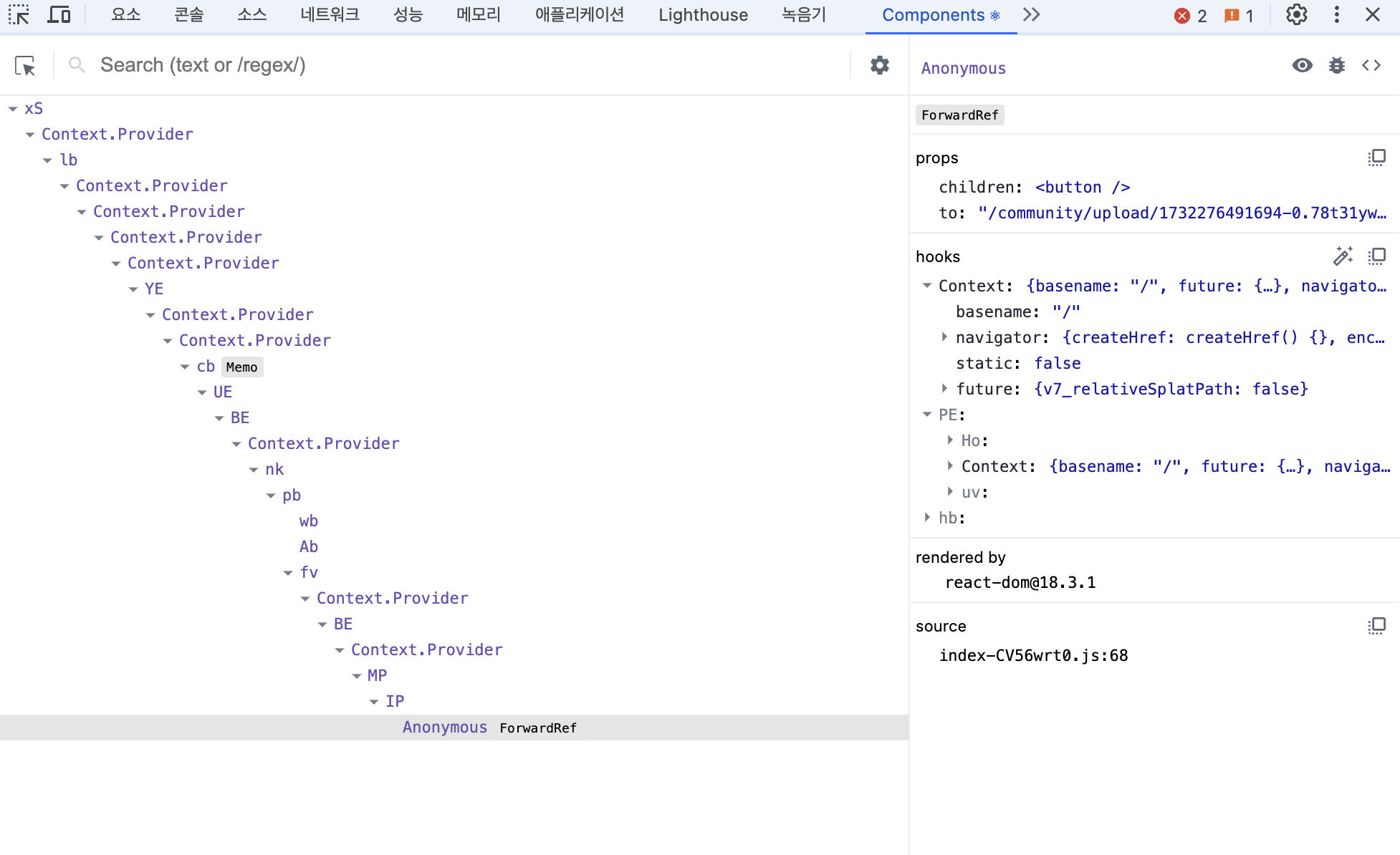Toggle the DevTools inspect element mode
The width and height of the screenshot is (1400, 855).
click(x=19, y=15)
